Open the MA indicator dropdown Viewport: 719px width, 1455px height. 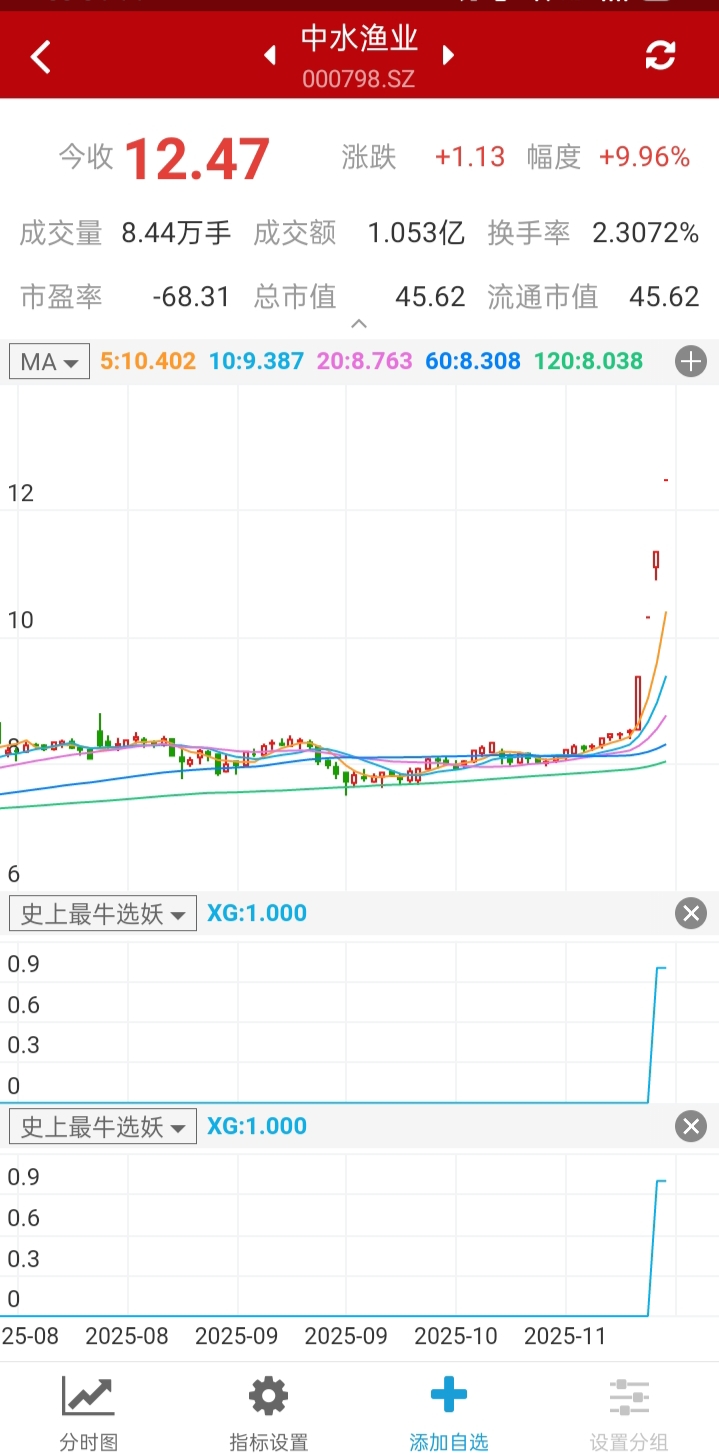click(x=49, y=361)
